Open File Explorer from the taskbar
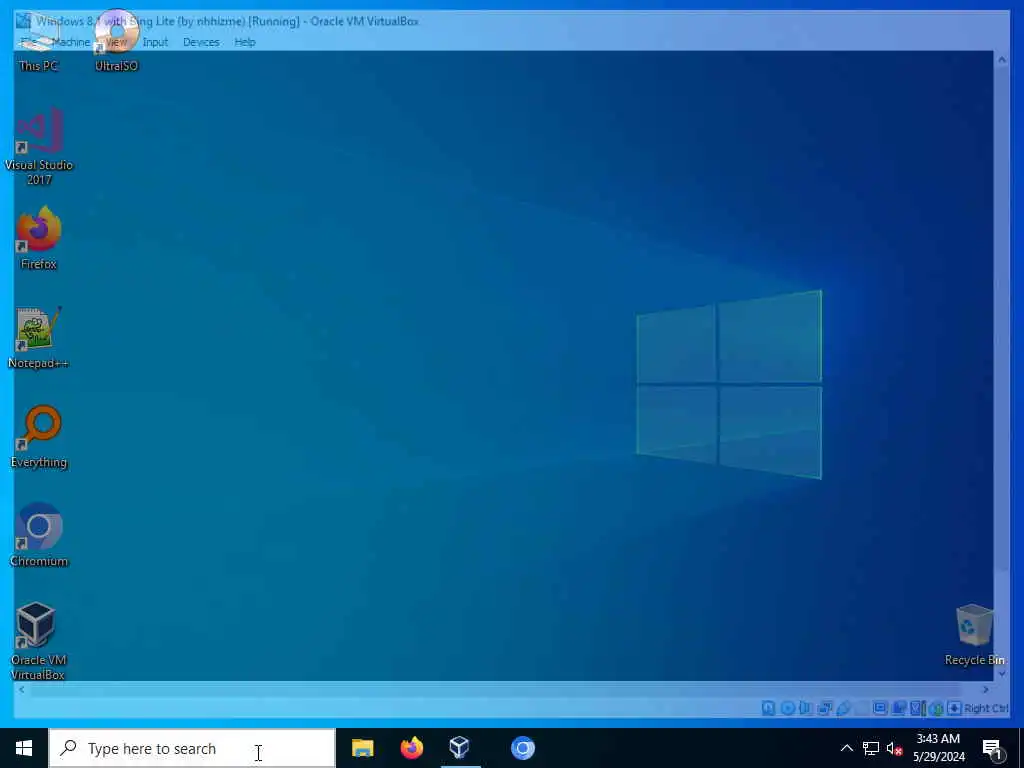 [362, 748]
